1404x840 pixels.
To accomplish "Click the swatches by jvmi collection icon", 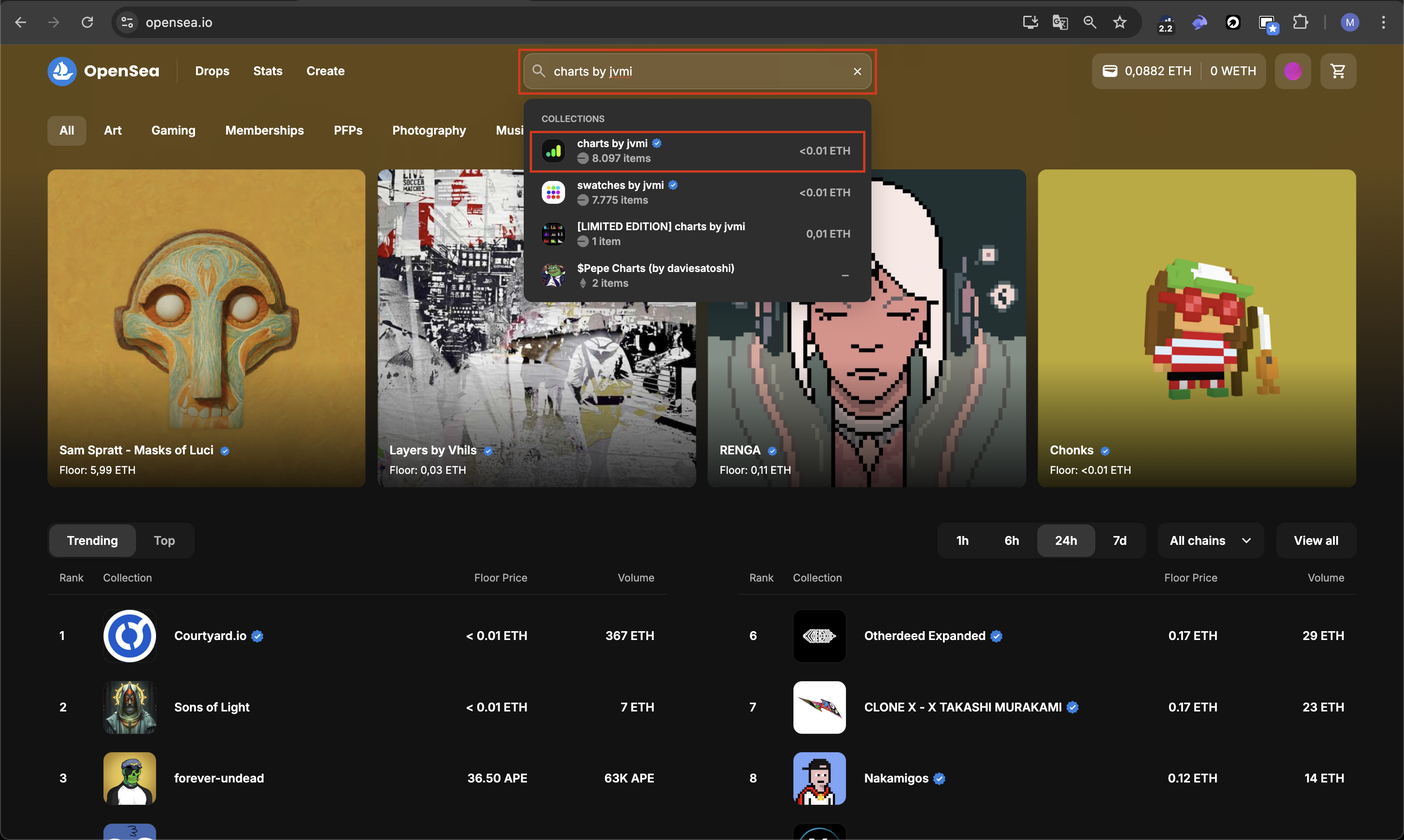I will click(x=553, y=193).
